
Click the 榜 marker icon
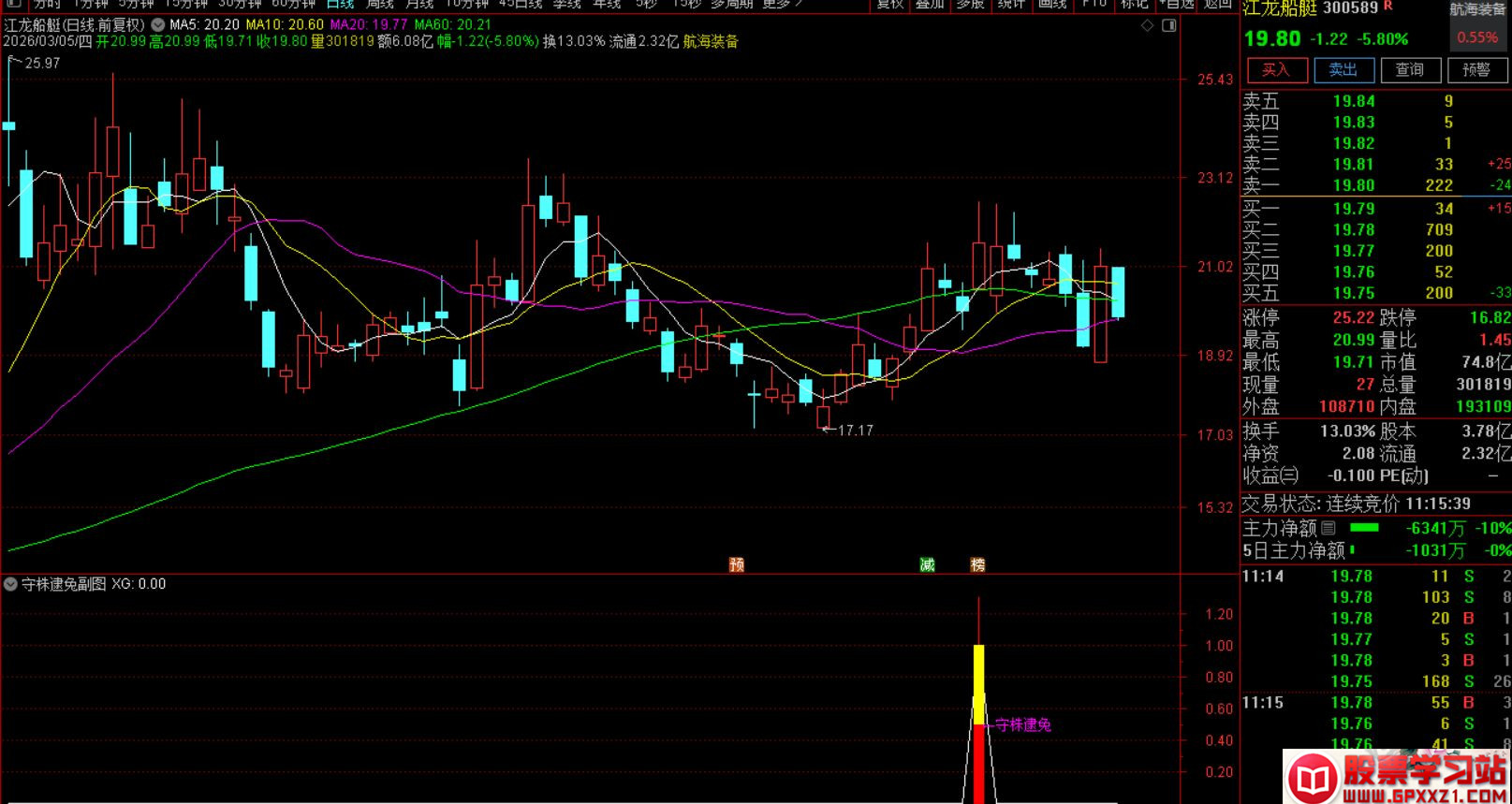(977, 564)
